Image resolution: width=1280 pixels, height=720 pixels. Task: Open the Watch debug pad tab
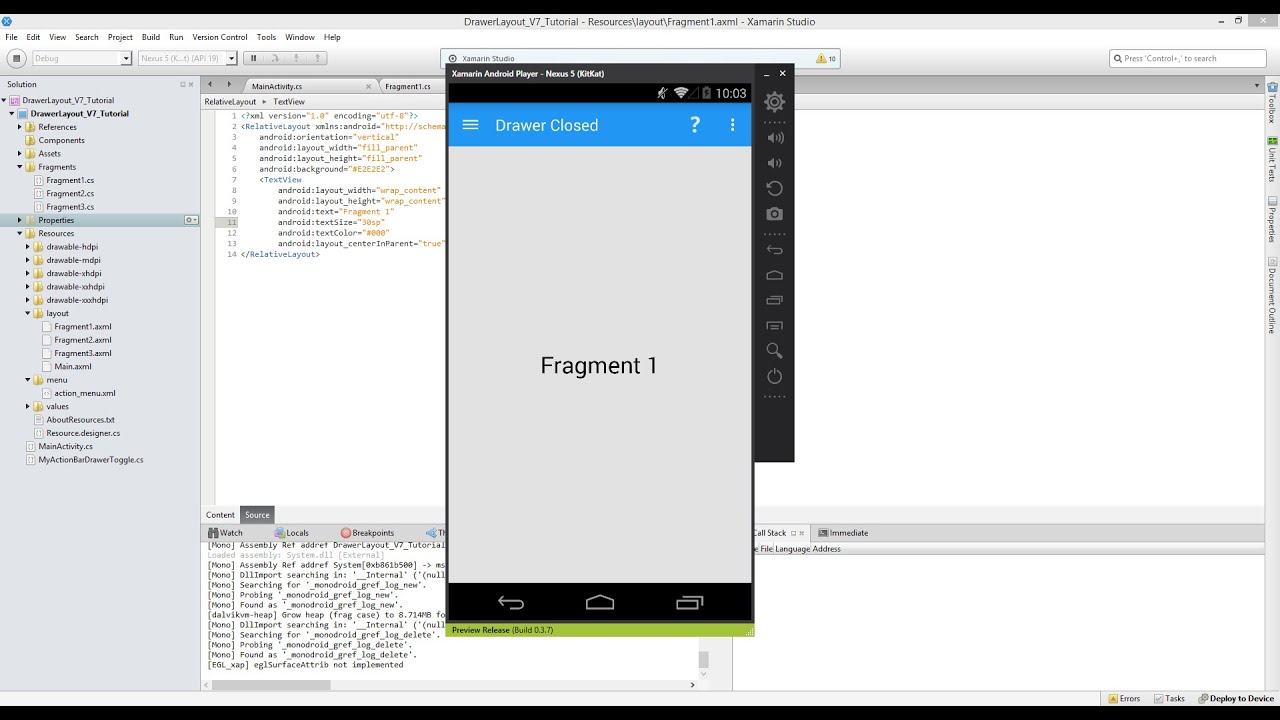pos(225,533)
